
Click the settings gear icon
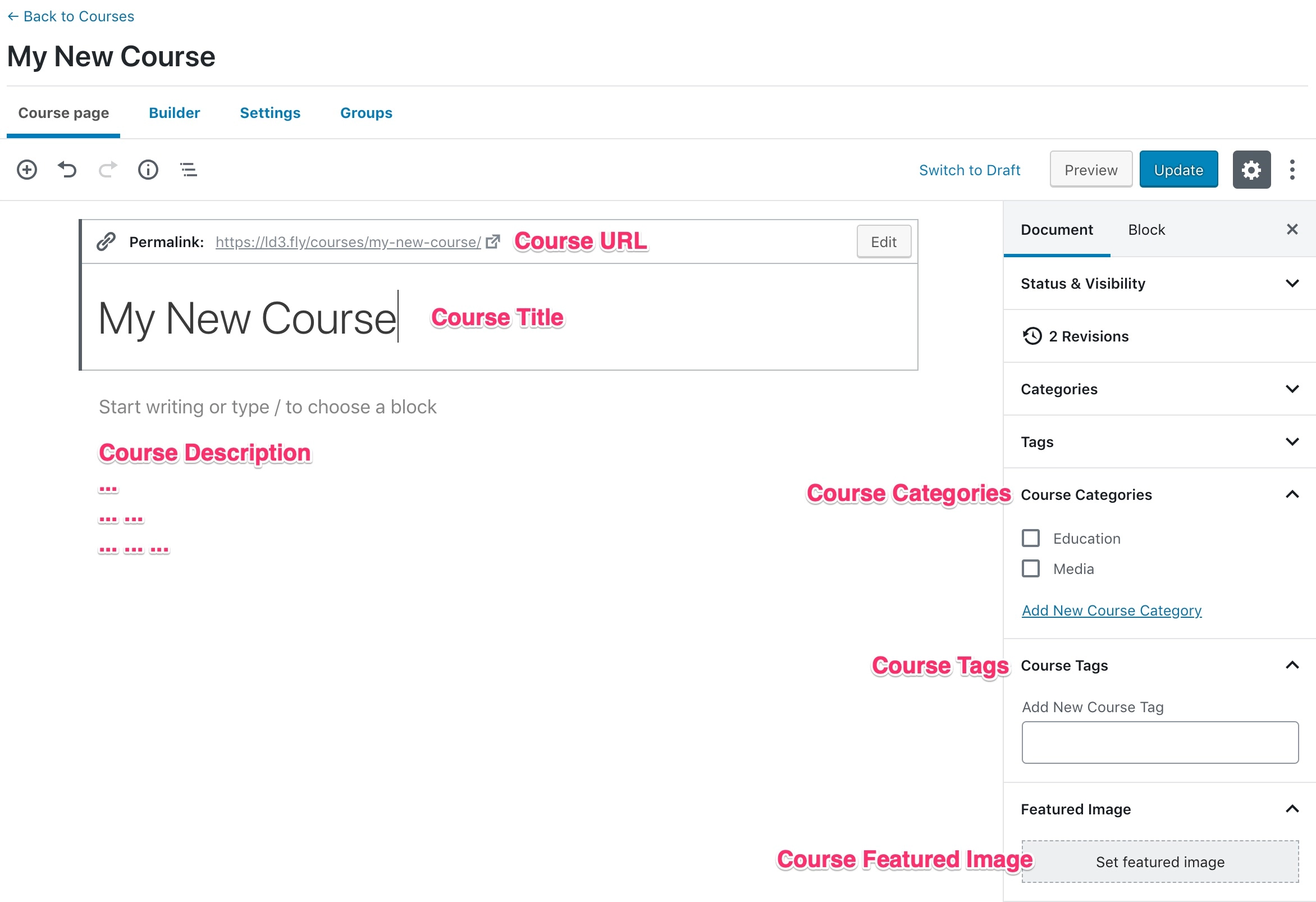1253,169
